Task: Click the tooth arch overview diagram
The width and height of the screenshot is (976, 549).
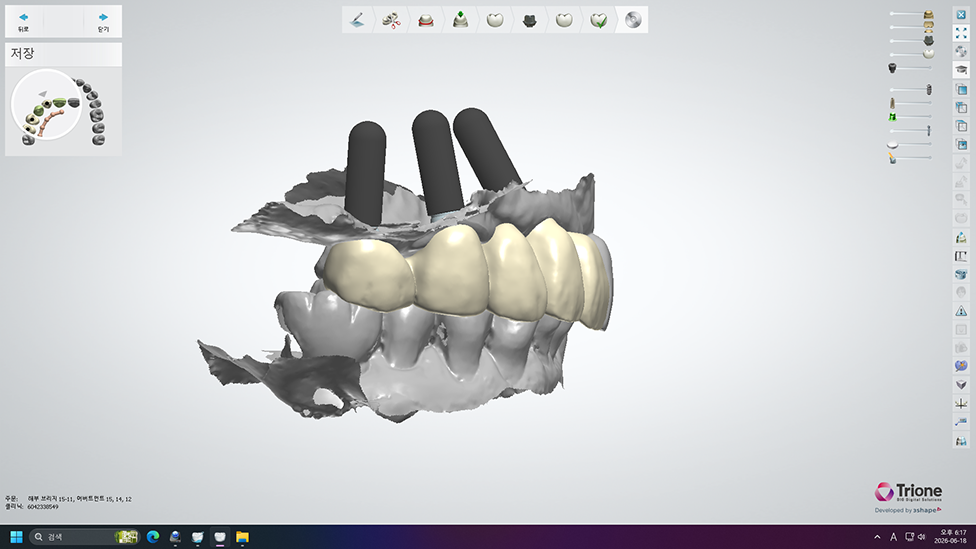Action: (x=63, y=110)
